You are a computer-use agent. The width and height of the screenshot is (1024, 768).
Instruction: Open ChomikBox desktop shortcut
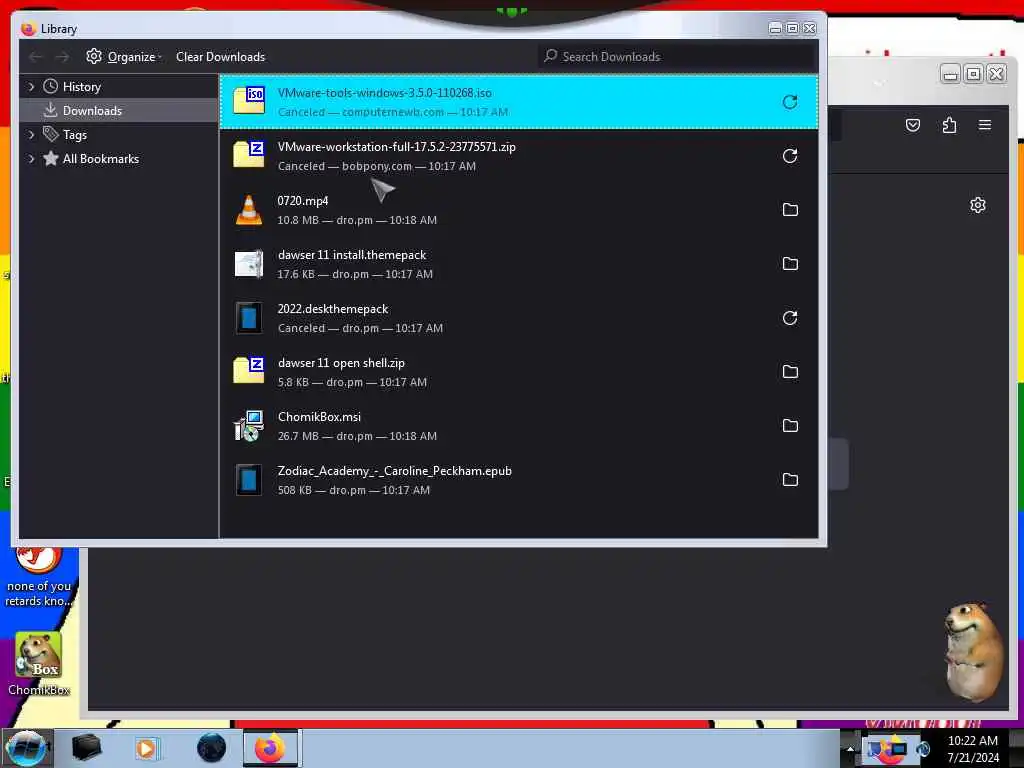[x=39, y=664]
